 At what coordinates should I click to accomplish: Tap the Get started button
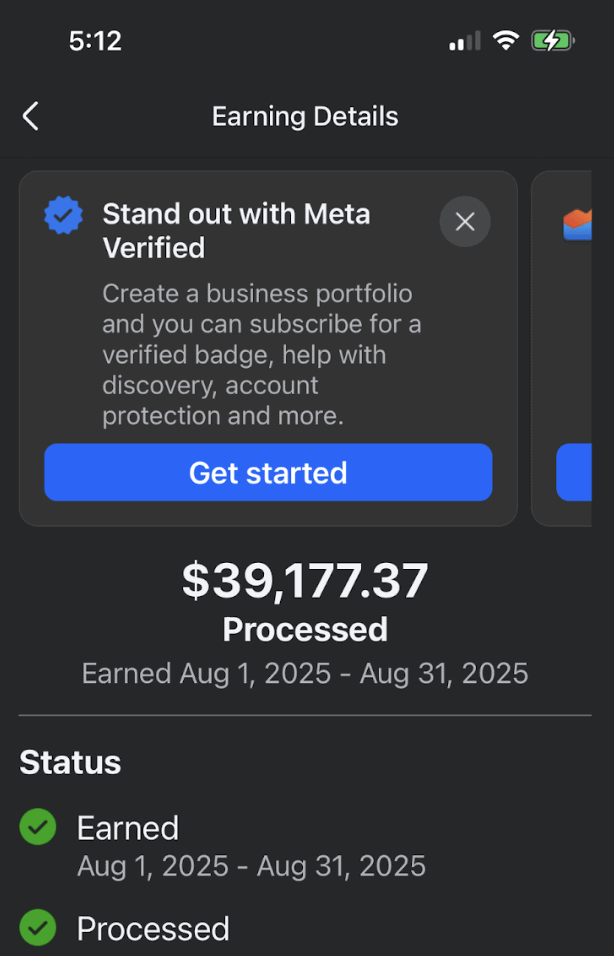(x=268, y=472)
